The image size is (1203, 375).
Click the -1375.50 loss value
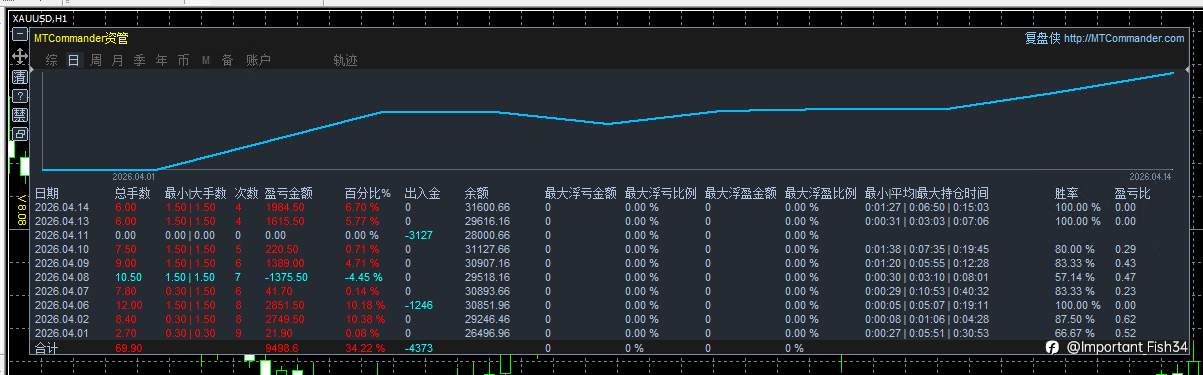[x=286, y=277]
